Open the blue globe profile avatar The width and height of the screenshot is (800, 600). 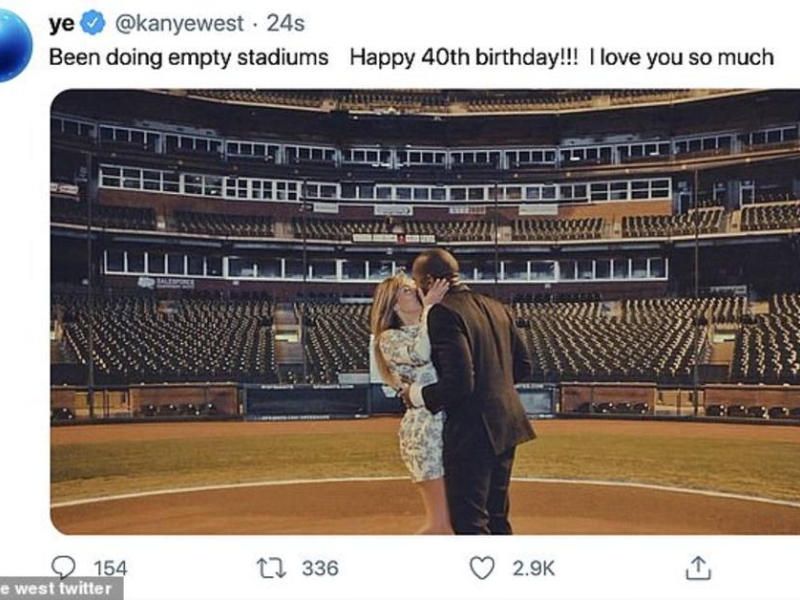pos(12,46)
